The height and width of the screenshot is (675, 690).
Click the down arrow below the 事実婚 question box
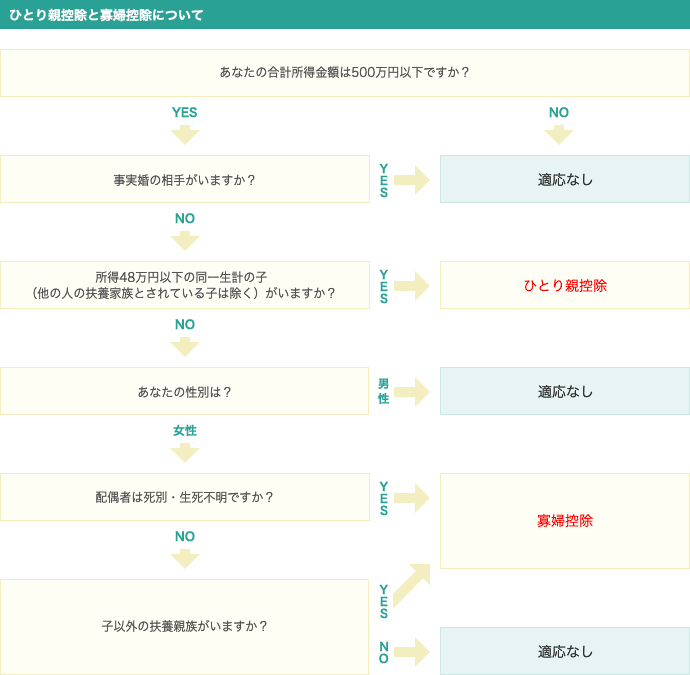(185, 241)
